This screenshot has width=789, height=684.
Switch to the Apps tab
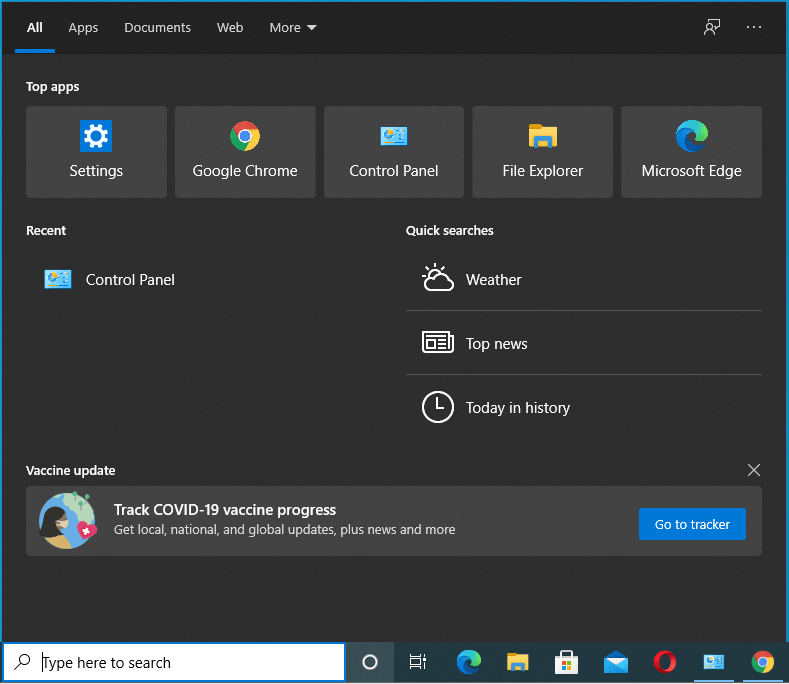point(83,27)
